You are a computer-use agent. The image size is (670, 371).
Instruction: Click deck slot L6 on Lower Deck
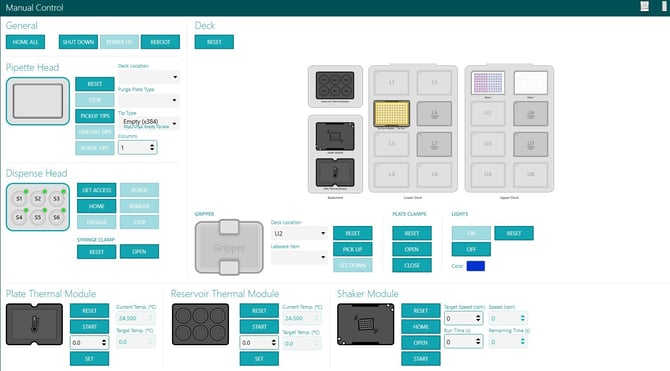[x=434, y=114]
